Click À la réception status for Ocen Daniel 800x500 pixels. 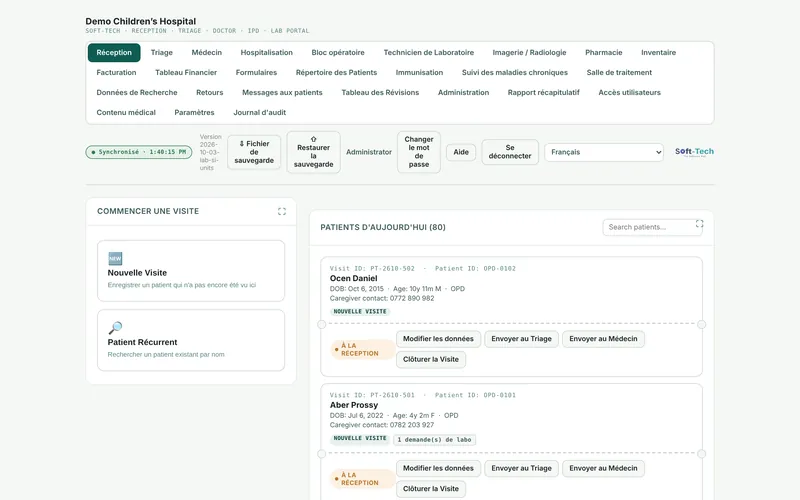pos(362,349)
